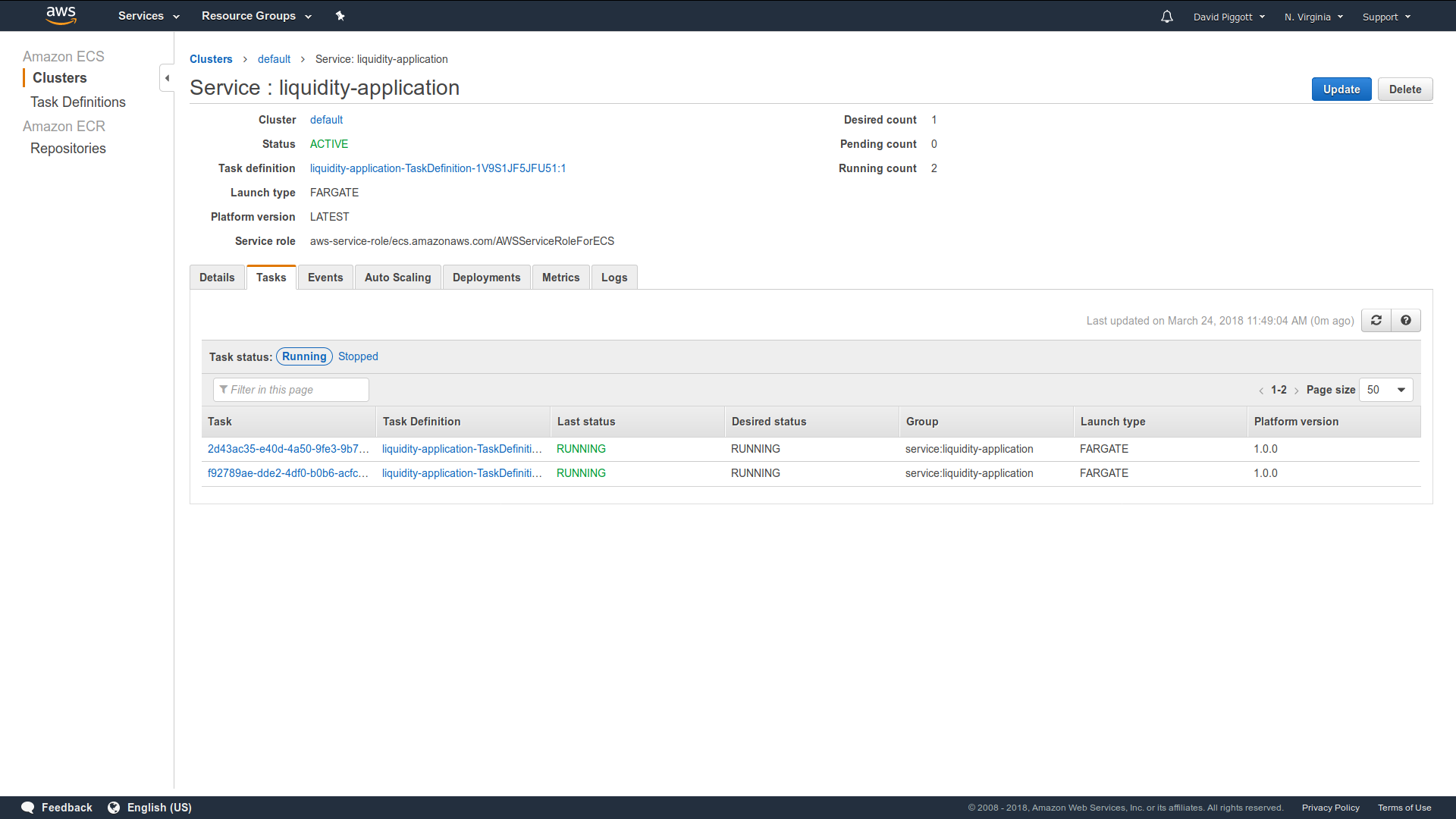
Task: Open Feedback from the footer icon
Action: [27, 807]
